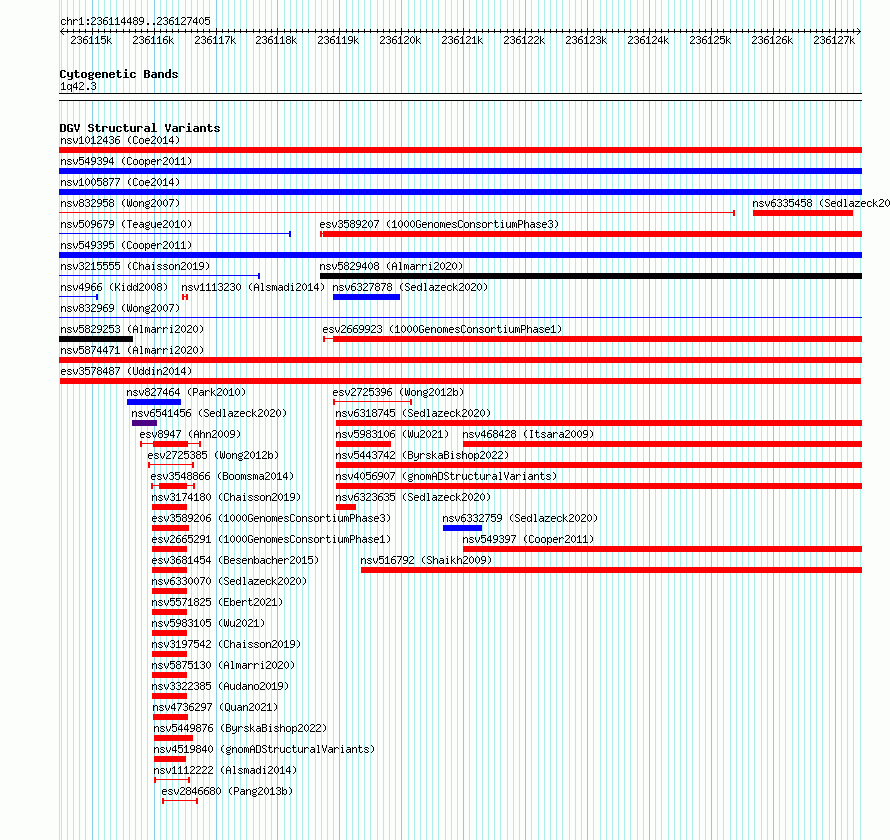The width and height of the screenshot is (890, 840).
Task: Select the nsv549394 (Cooper2011) variant label
Action: click(x=126, y=161)
